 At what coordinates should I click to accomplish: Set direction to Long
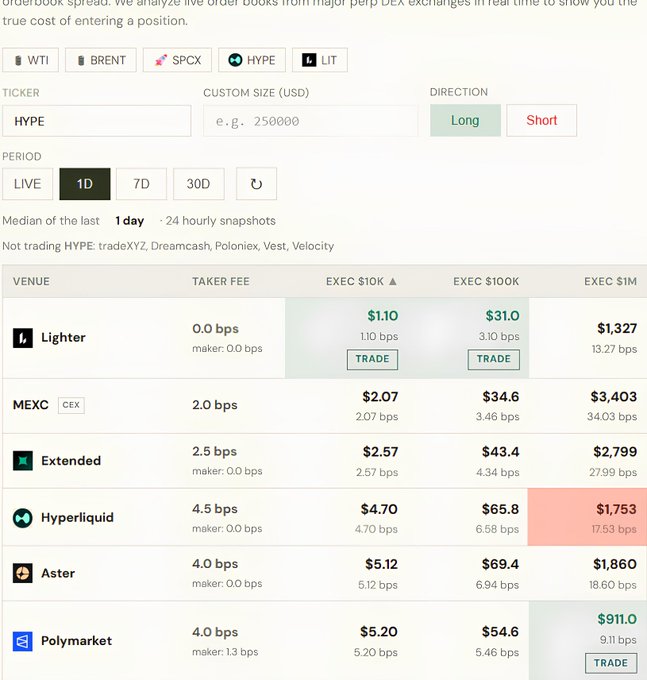click(x=465, y=120)
